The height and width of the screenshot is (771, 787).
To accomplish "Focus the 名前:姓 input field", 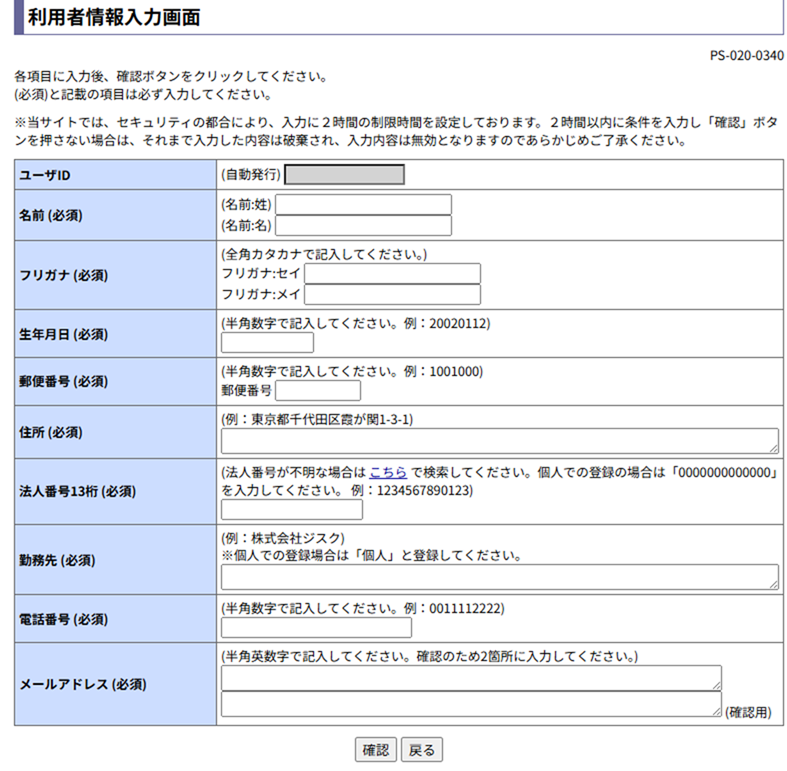I will (x=363, y=205).
